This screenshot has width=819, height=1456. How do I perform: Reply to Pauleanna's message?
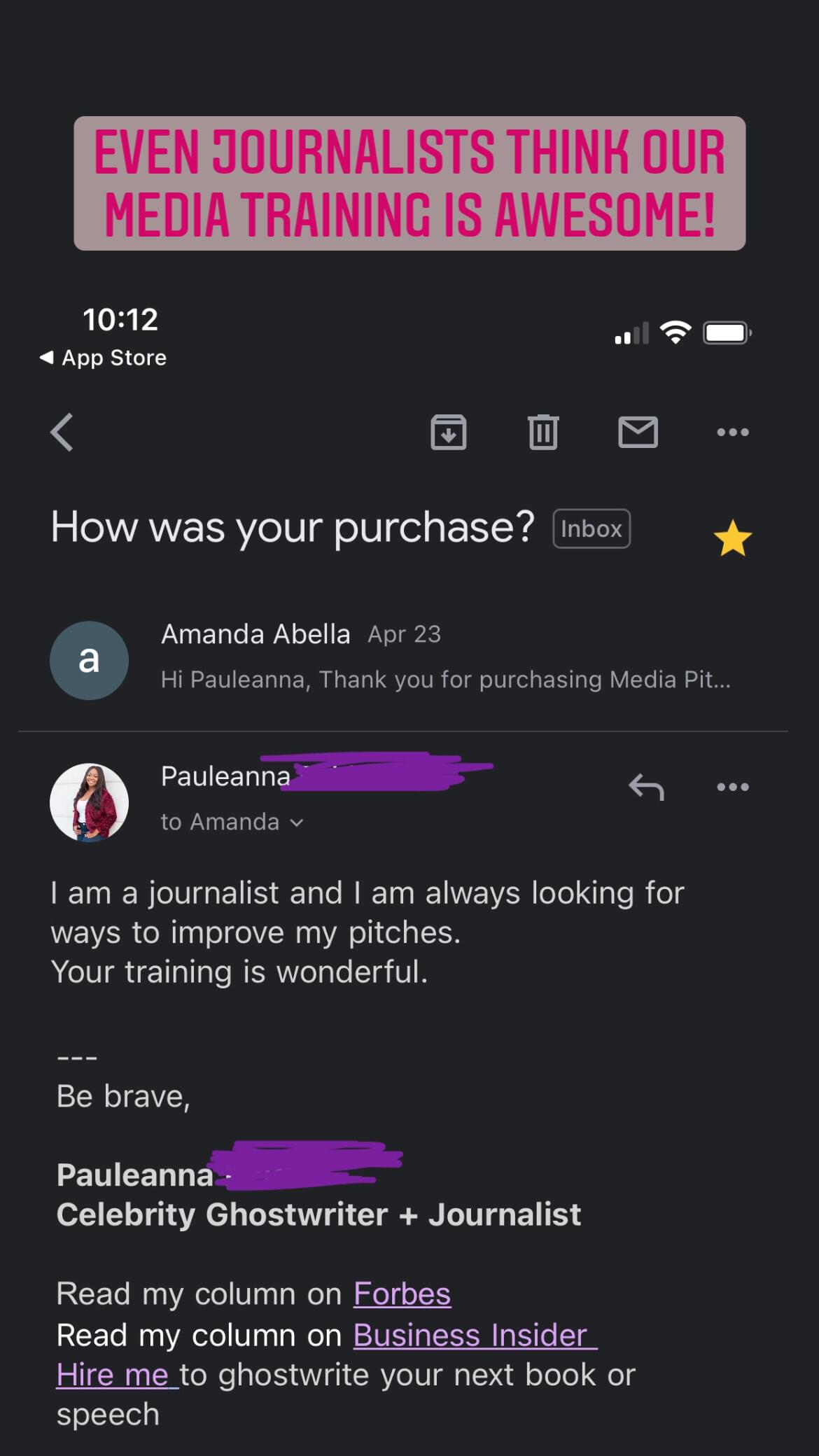click(x=646, y=787)
